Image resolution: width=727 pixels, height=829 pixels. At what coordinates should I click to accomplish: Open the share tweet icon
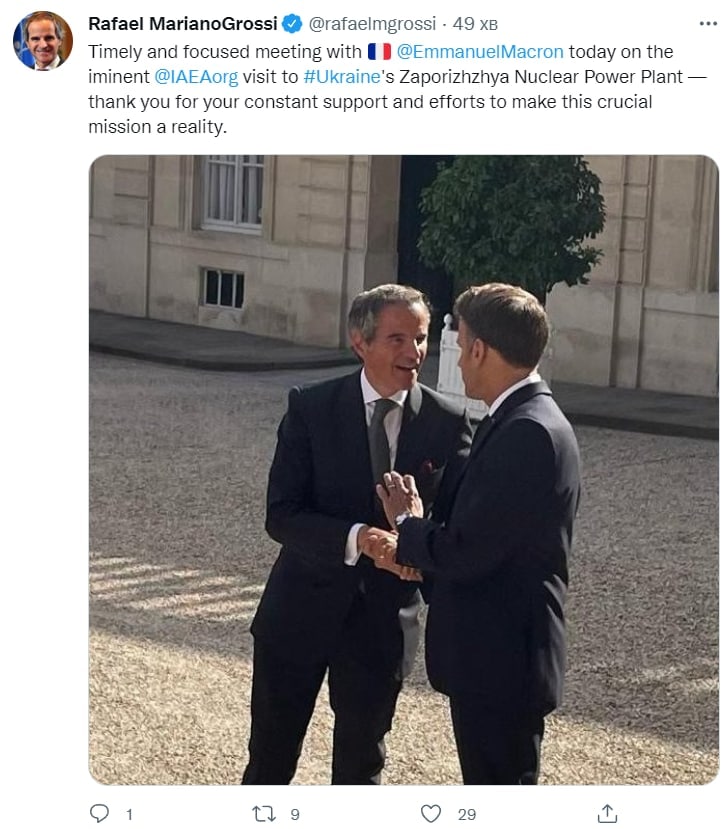point(606,814)
